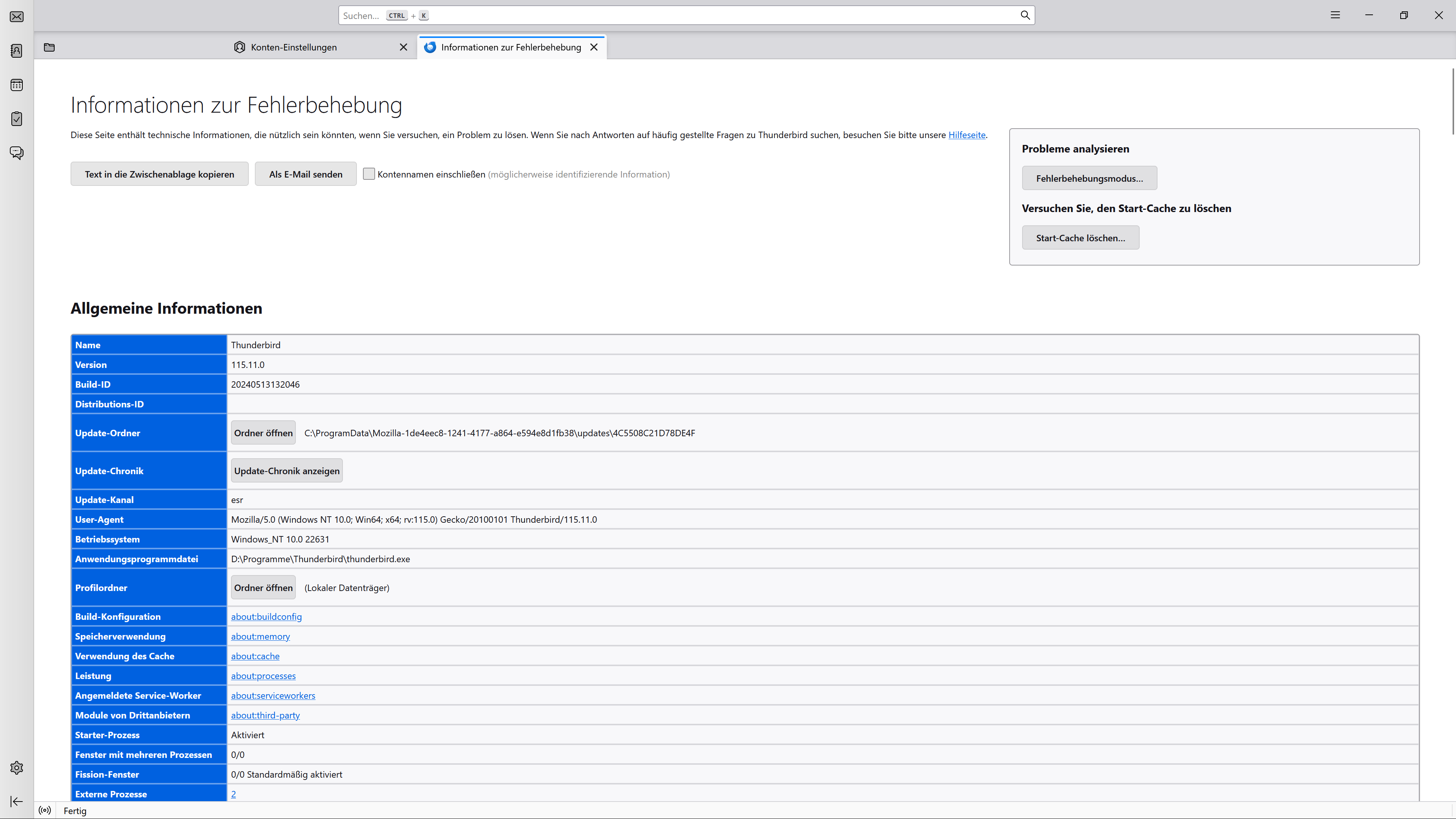Select version value 115.11.0
This screenshot has width=1456, height=819.
248,365
